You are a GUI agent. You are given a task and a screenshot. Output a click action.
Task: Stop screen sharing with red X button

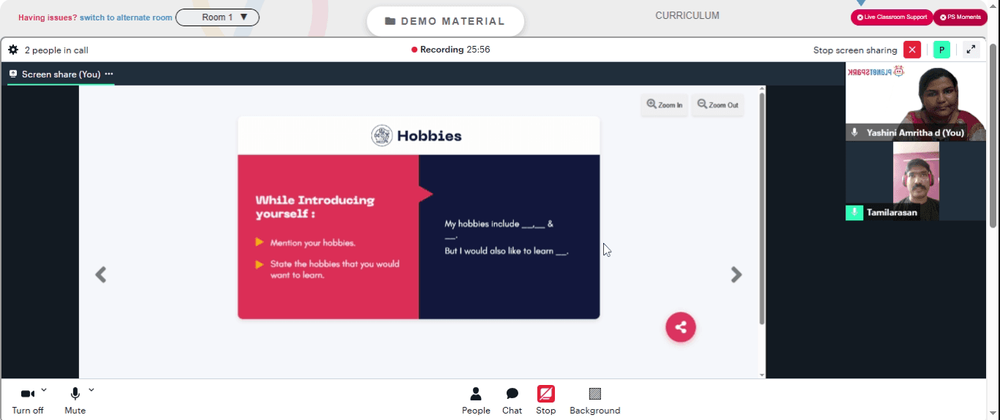[x=912, y=50]
